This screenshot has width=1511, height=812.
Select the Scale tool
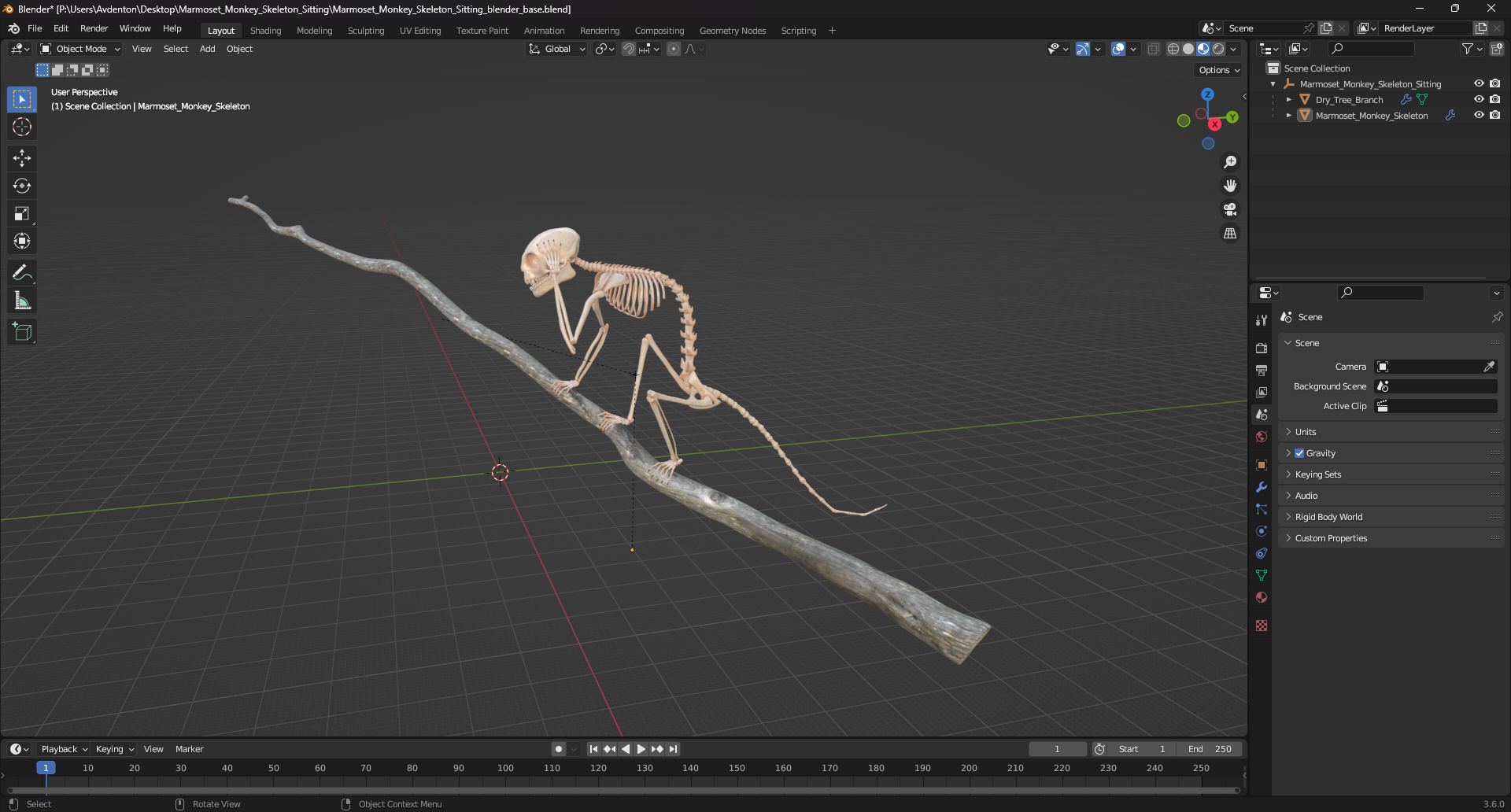pyautogui.click(x=22, y=213)
